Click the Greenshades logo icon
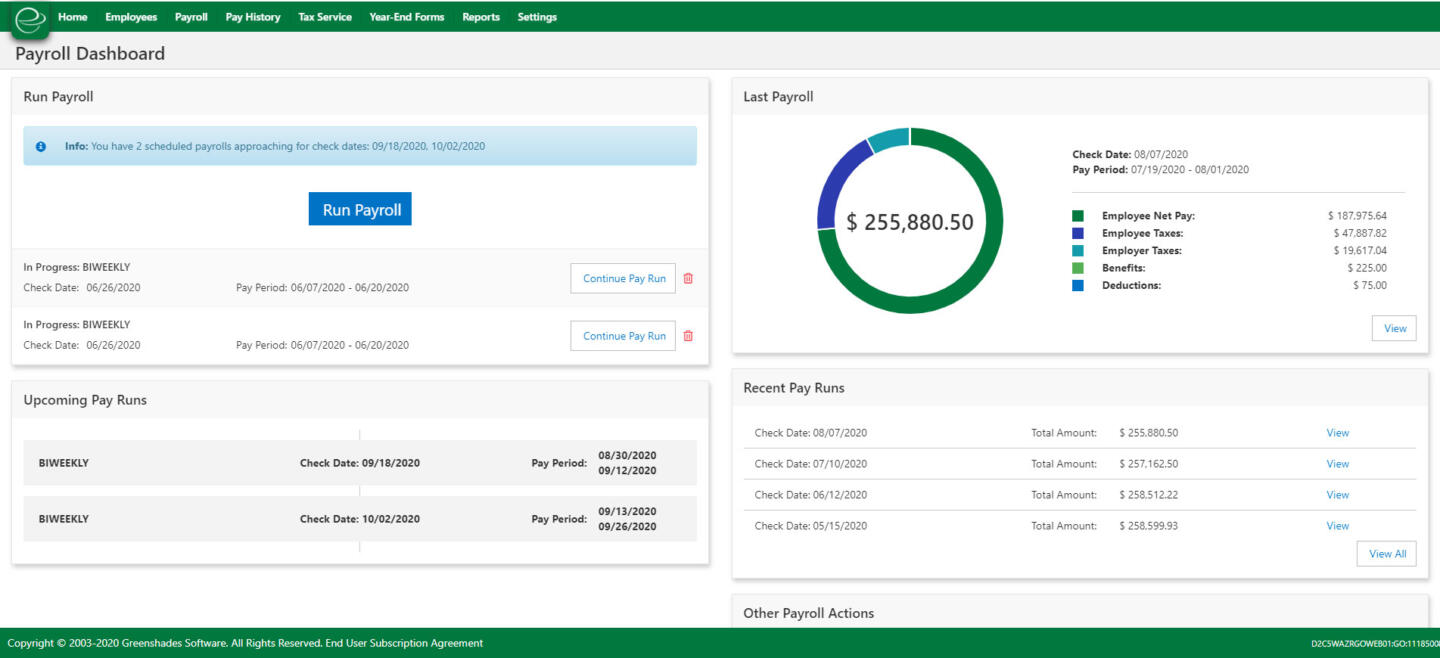This screenshot has width=1440, height=658. [x=30, y=20]
